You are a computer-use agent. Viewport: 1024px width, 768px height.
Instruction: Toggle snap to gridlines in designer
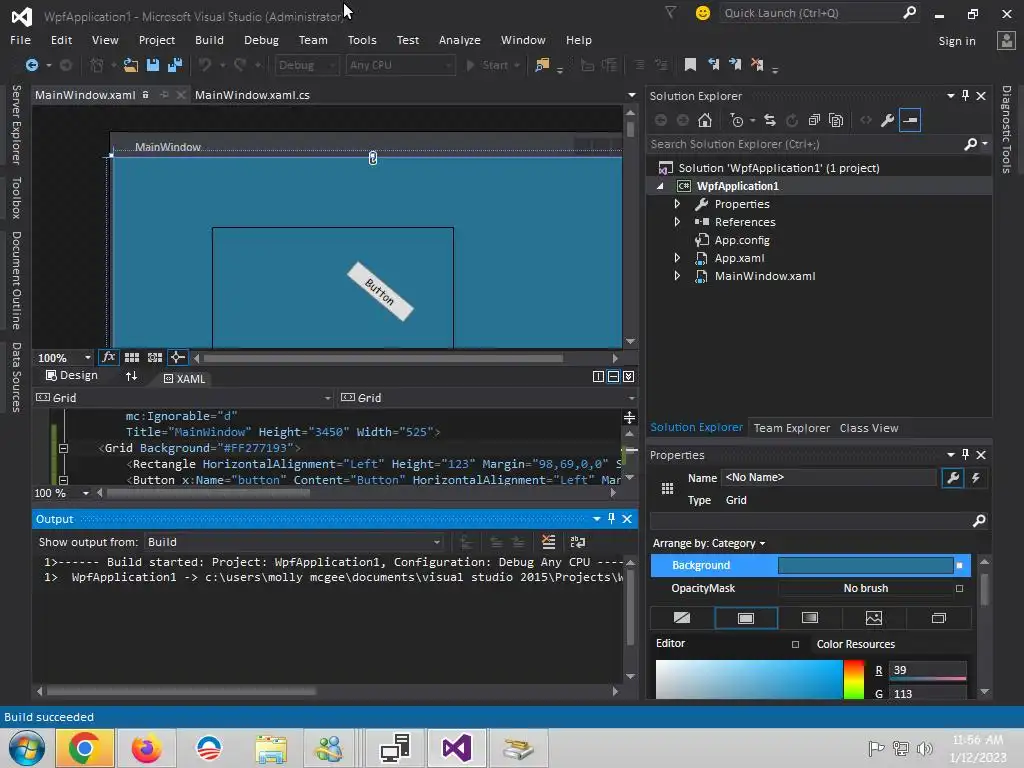(155, 357)
